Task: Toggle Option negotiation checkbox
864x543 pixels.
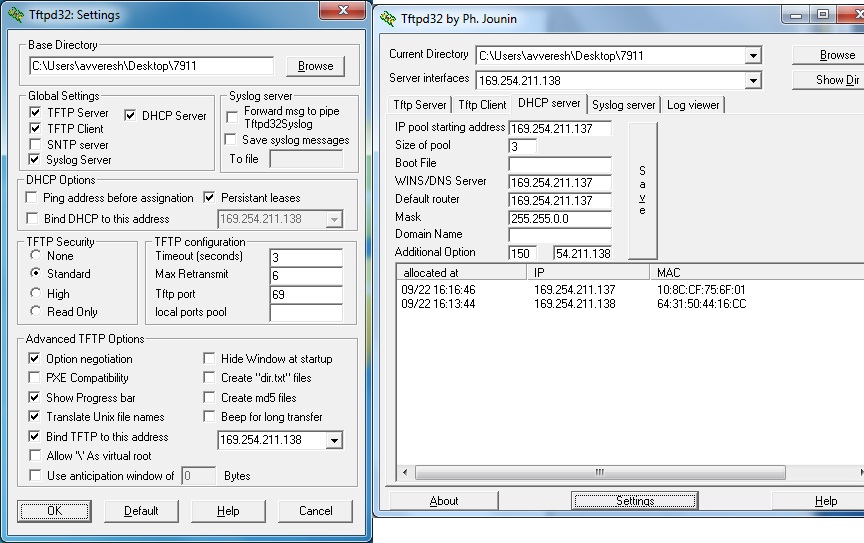Action: [x=34, y=358]
